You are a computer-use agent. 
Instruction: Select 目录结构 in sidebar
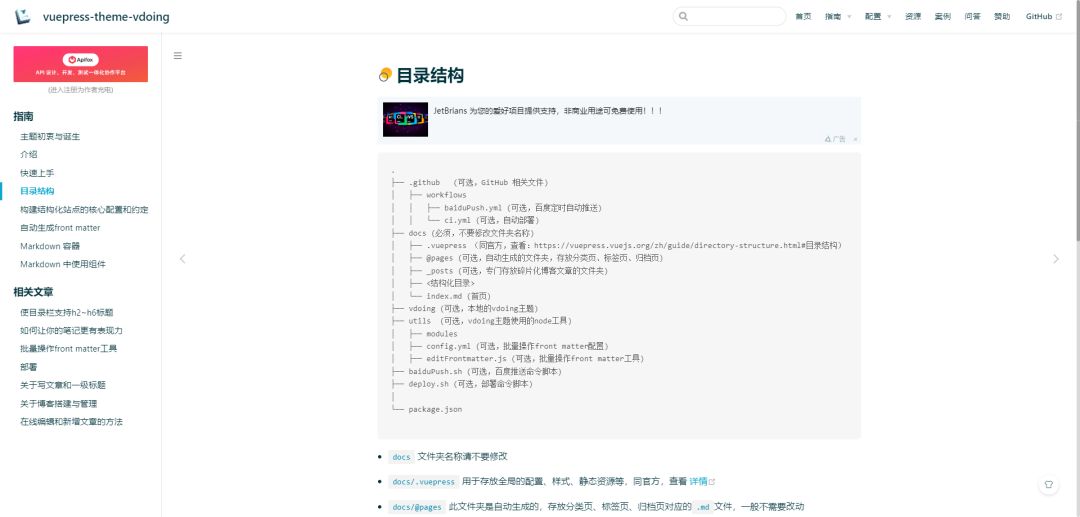pos(37,191)
